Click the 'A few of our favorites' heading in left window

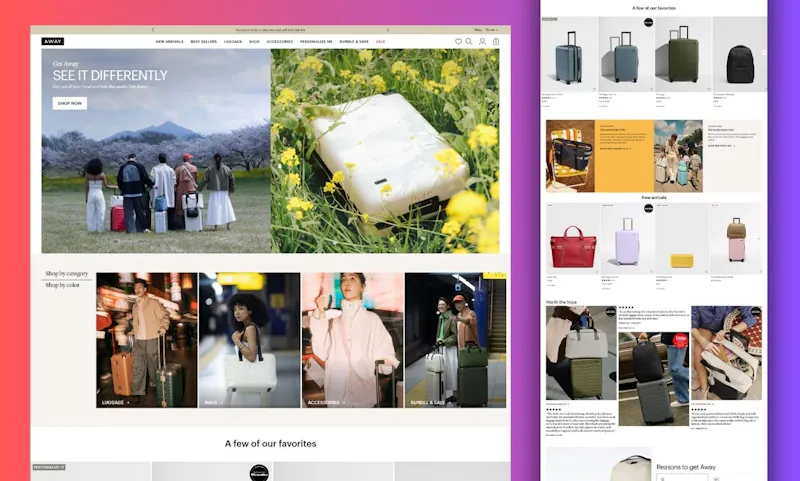click(270, 444)
